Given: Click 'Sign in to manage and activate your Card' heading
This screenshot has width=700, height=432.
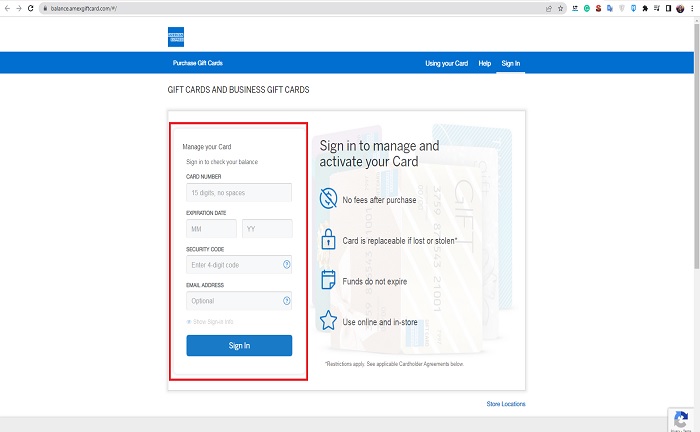Looking at the screenshot, I should [379, 154].
